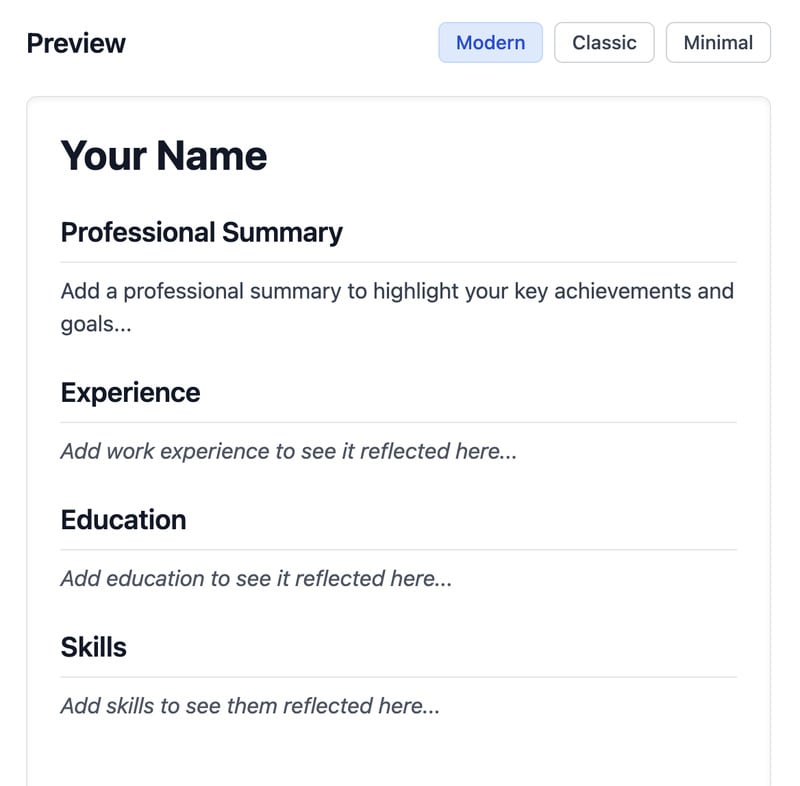Click the divider line under Skills heading
Screen dimensions: 800x786
pyautogui.click(x=398, y=677)
